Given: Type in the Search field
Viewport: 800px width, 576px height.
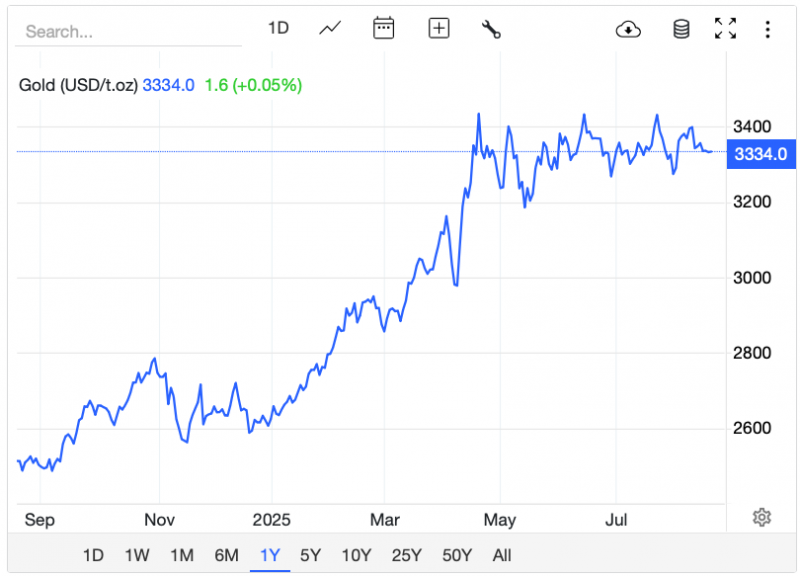Looking at the screenshot, I should (x=128, y=31).
